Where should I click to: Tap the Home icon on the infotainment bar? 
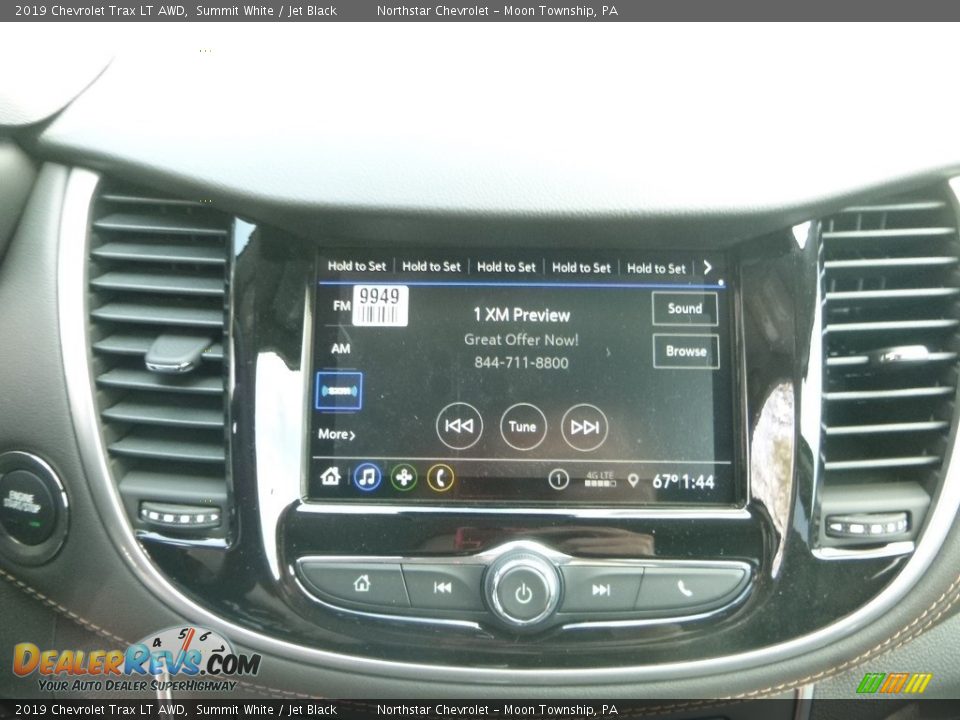coord(329,479)
